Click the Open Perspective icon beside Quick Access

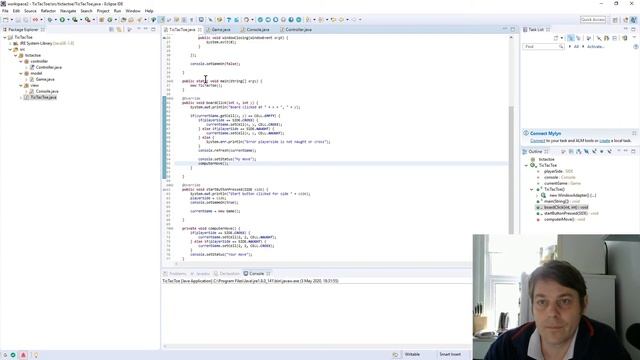pos(615,20)
